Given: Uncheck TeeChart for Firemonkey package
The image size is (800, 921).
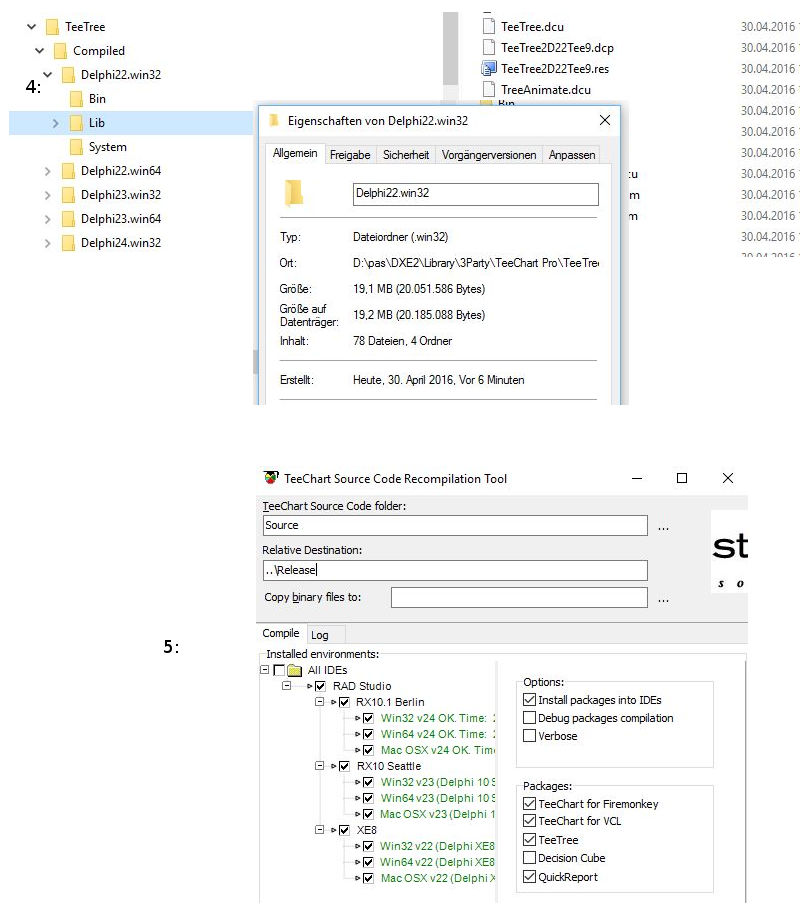Looking at the screenshot, I should point(529,804).
